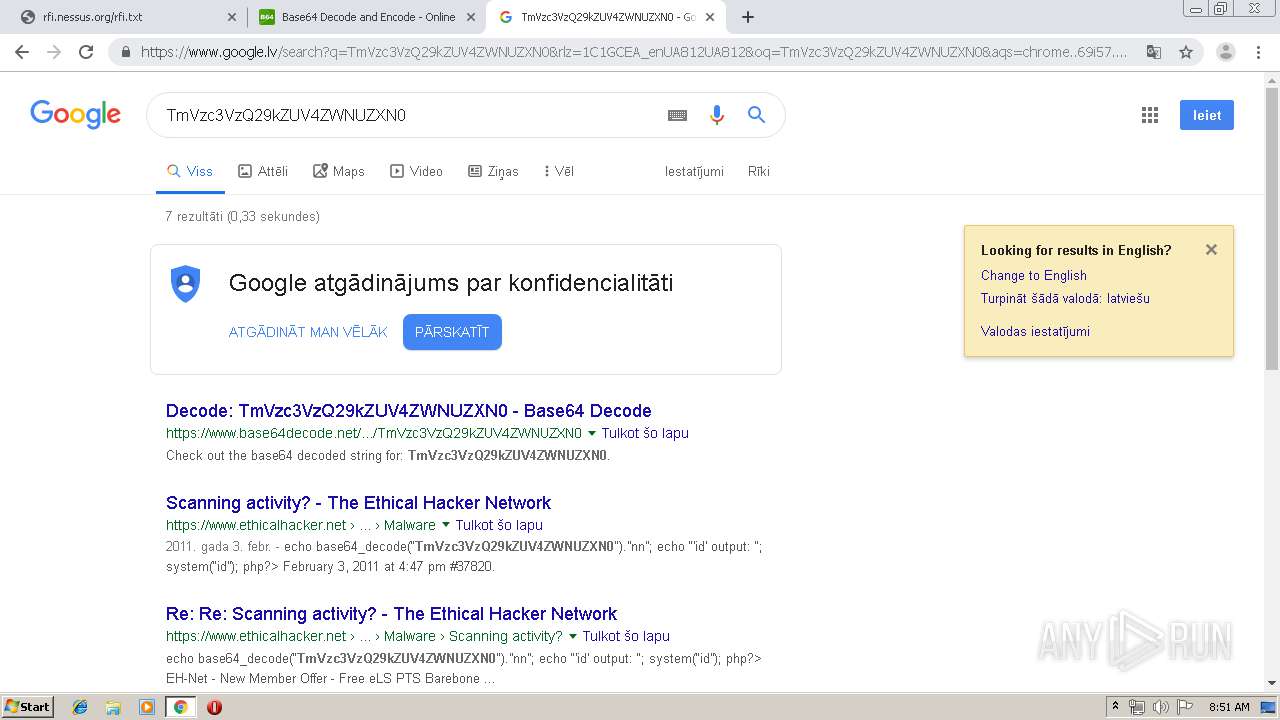1280x720 pixels.
Task: Open the network tray icon
Action: (x=1137, y=707)
